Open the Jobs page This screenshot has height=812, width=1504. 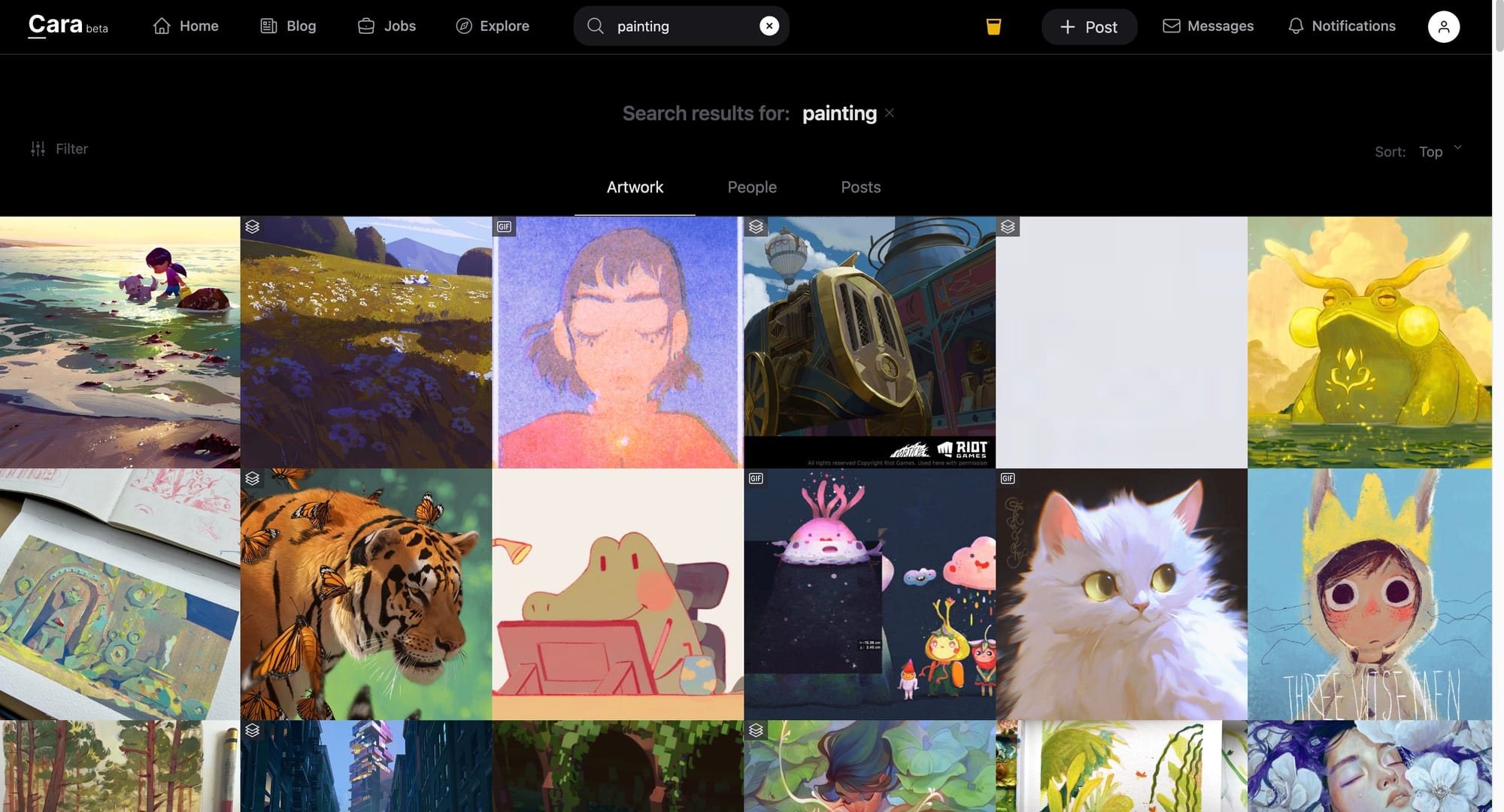(x=387, y=26)
